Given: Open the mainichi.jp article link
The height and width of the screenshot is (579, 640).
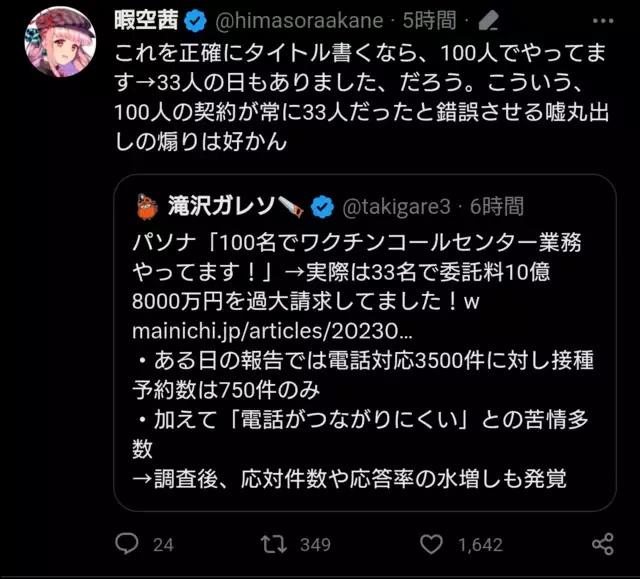Looking at the screenshot, I should [x=272, y=331].
